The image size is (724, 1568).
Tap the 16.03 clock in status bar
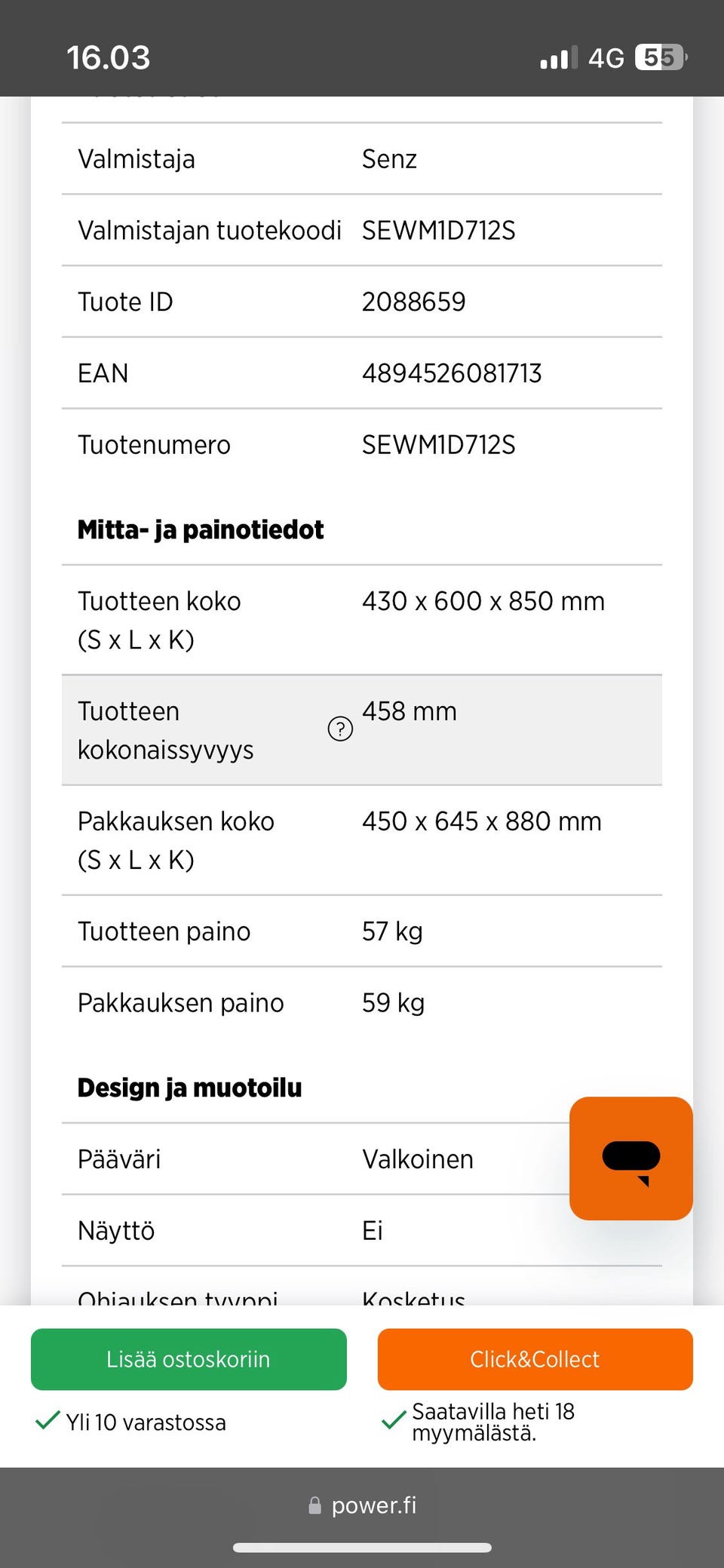click(109, 58)
